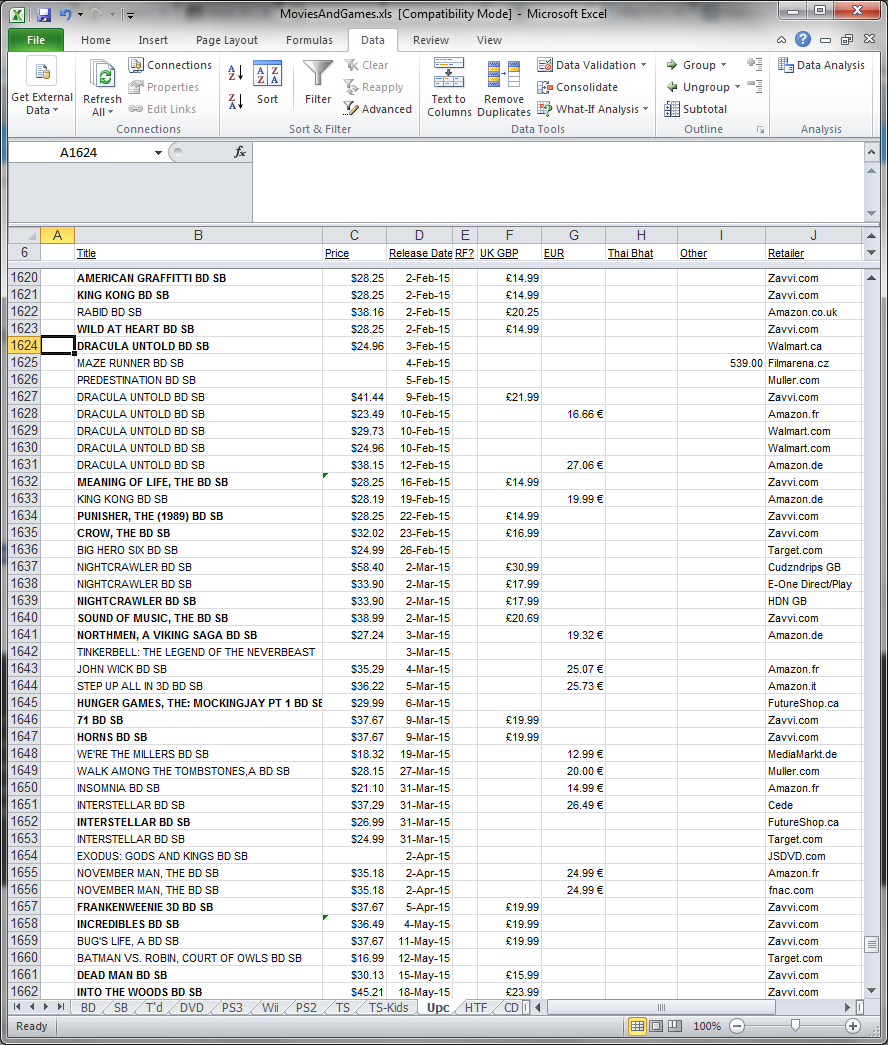Viewport: 888px width, 1045px height.
Task: Switch to Insert ribbon tab
Action: tap(153, 40)
